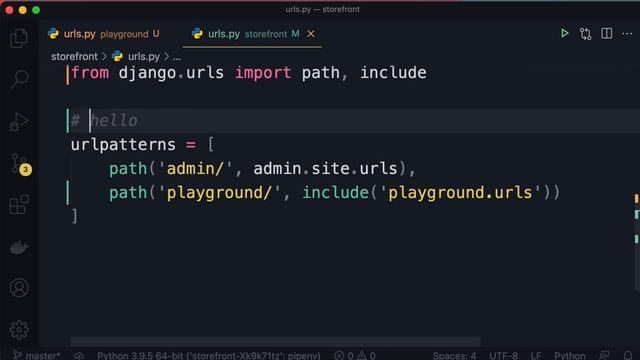Click 'django.urls' in import line
The height and width of the screenshot is (360, 640).
[171, 73]
